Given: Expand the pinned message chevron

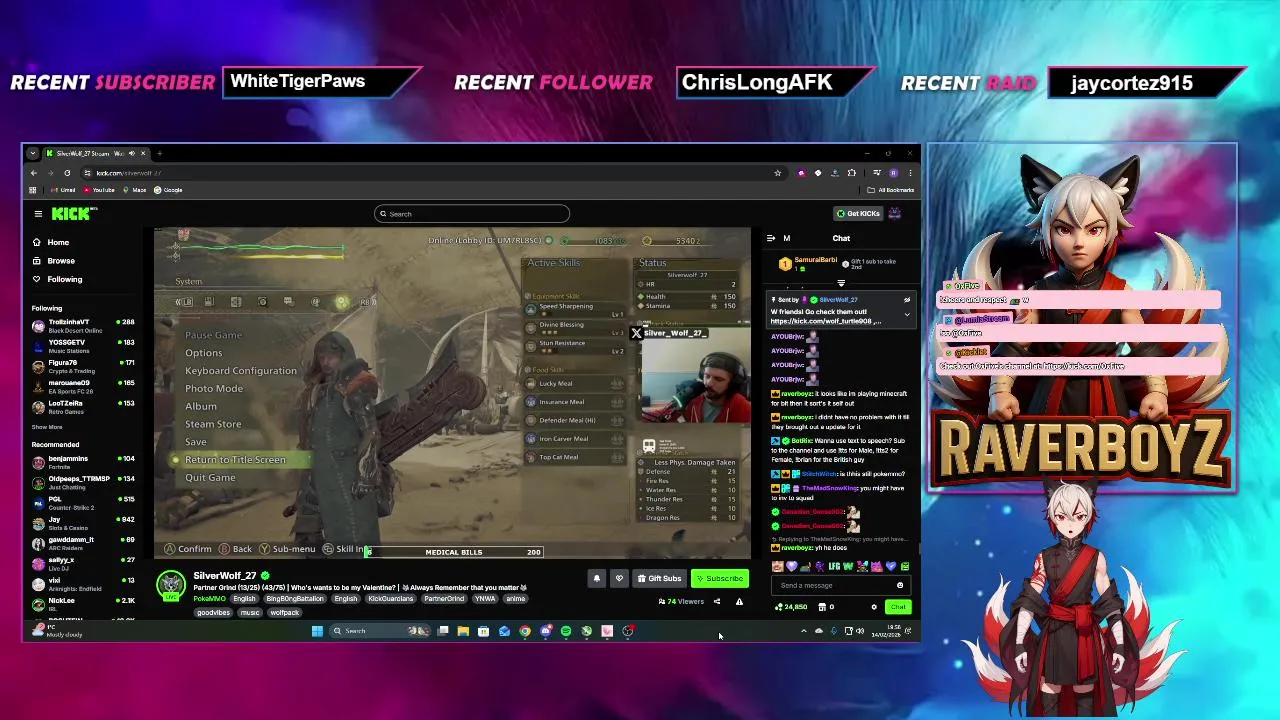Looking at the screenshot, I should 907,315.
